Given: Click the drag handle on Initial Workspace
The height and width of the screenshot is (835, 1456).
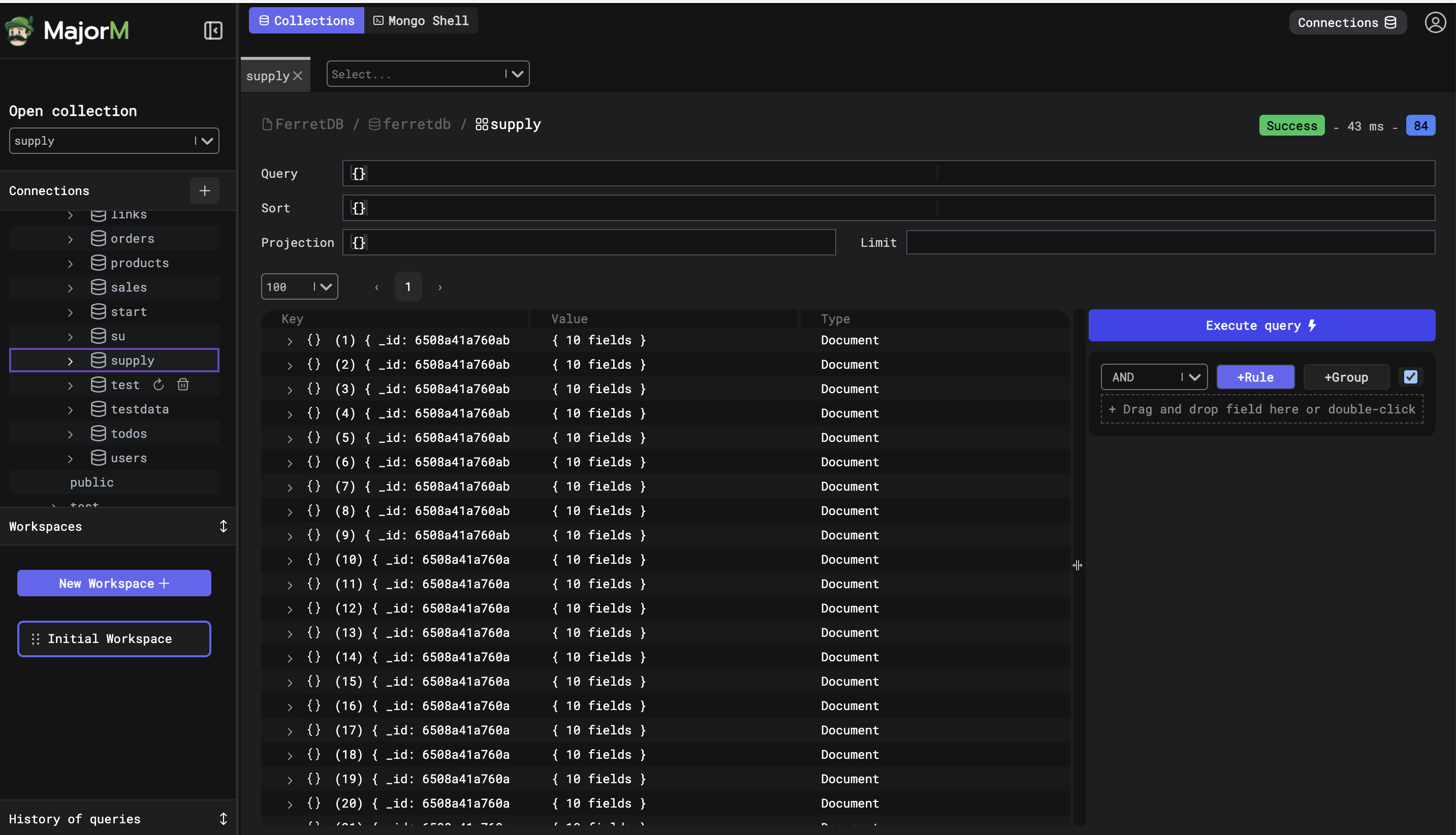Looking at the screenshot, I should [x=35, y=638].
